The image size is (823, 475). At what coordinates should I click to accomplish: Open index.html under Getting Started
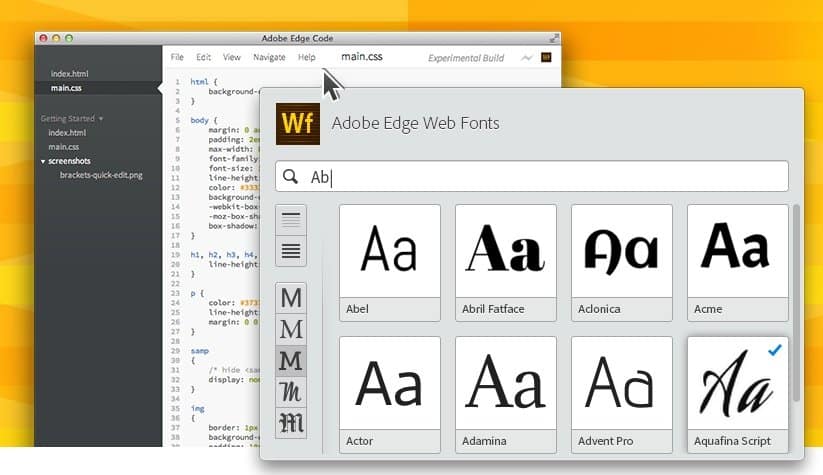(x=67, y=133)
